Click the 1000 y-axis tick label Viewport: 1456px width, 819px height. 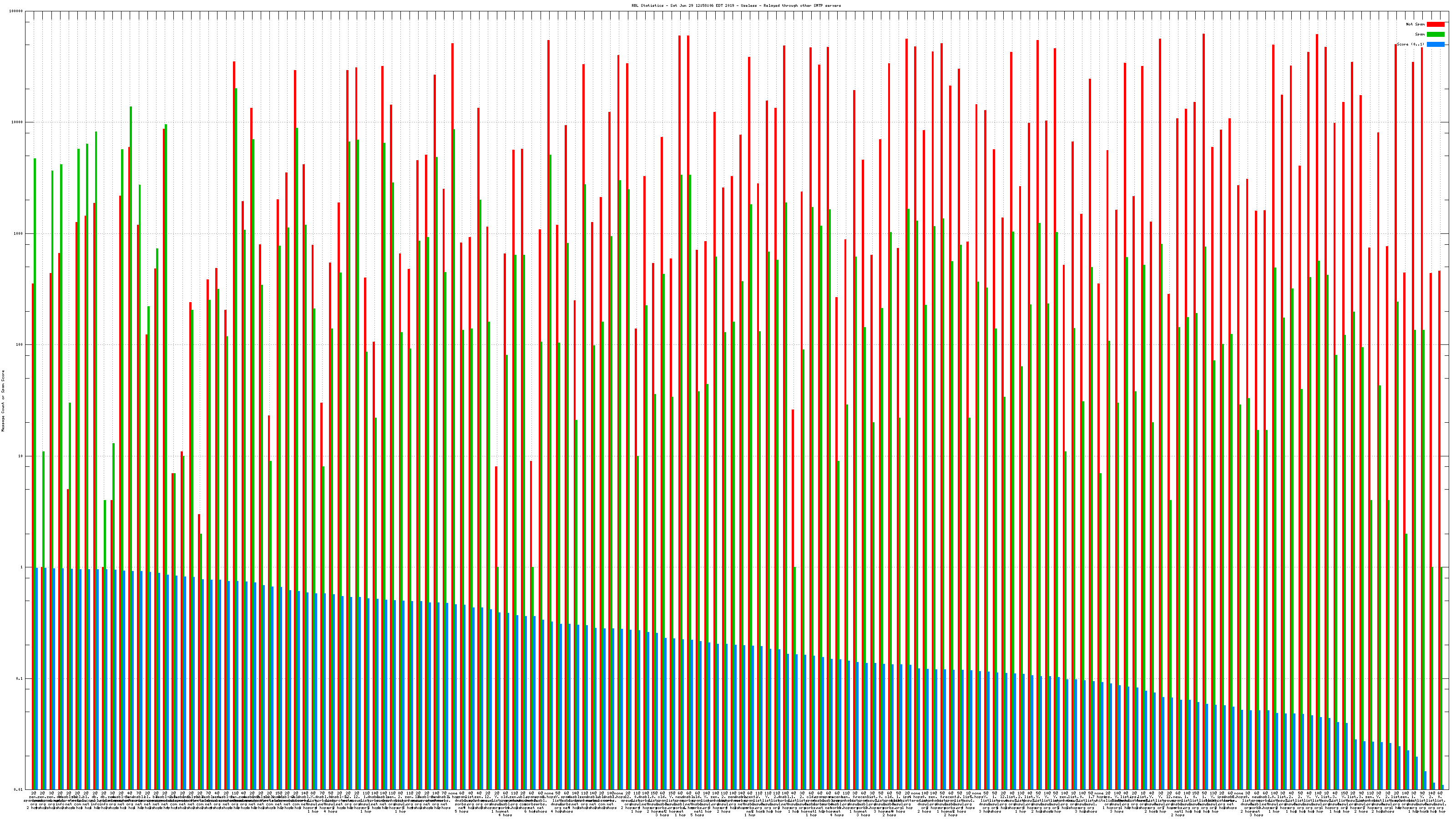click(x=18, y=234)
